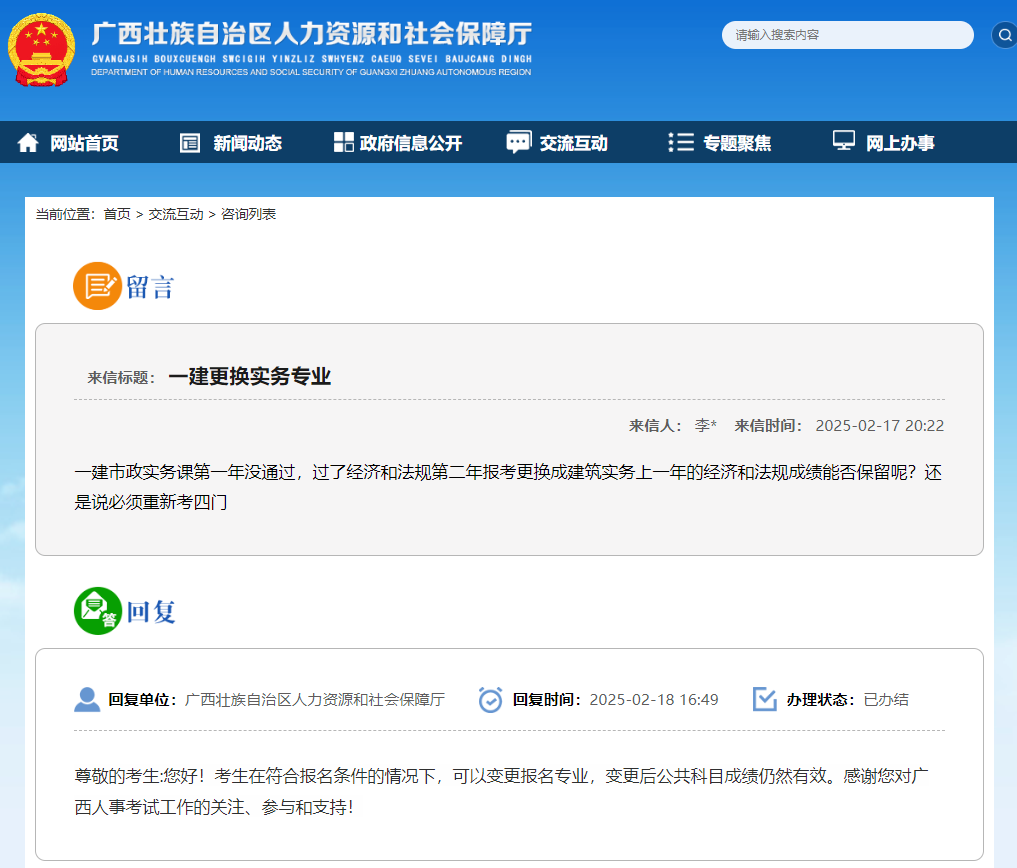Go to 首页 in the breadcrumb

117,214
